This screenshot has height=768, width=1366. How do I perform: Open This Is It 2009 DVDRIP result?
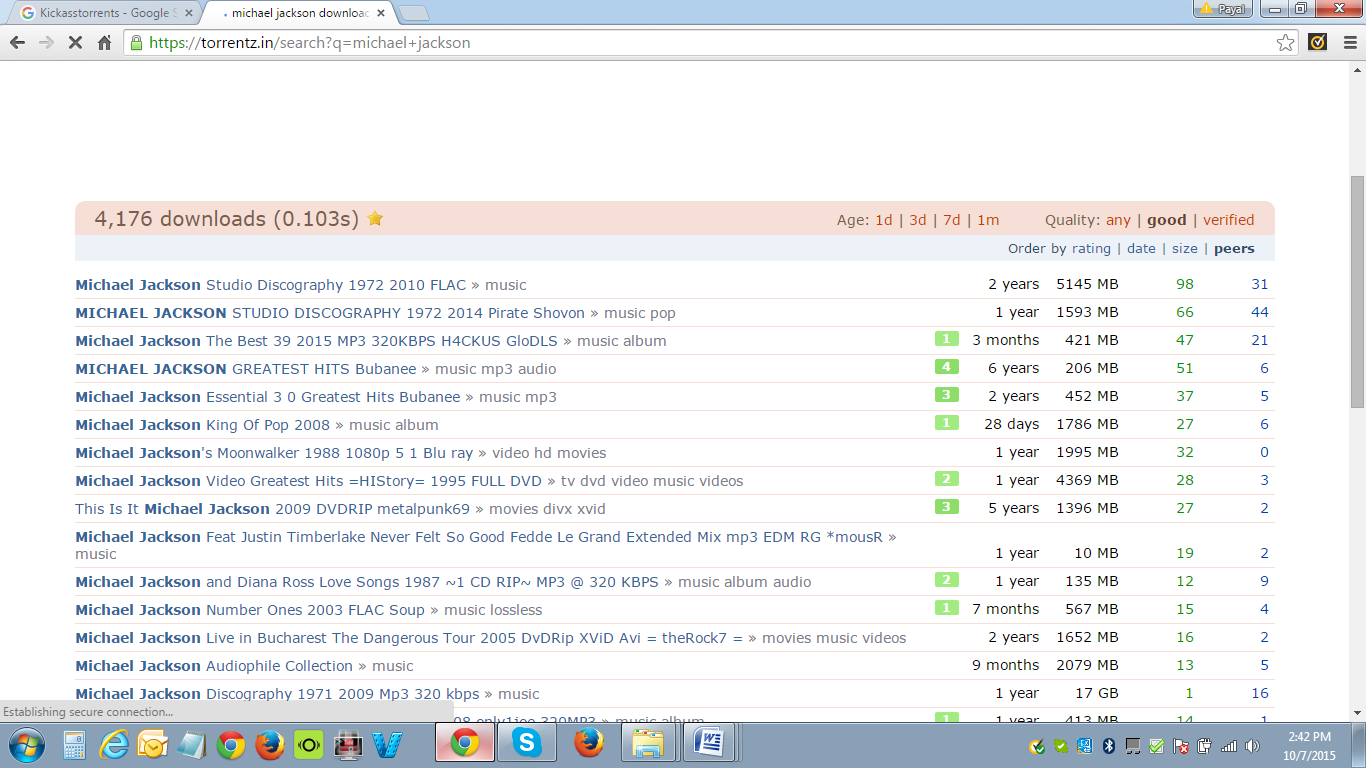coord(272,509)
